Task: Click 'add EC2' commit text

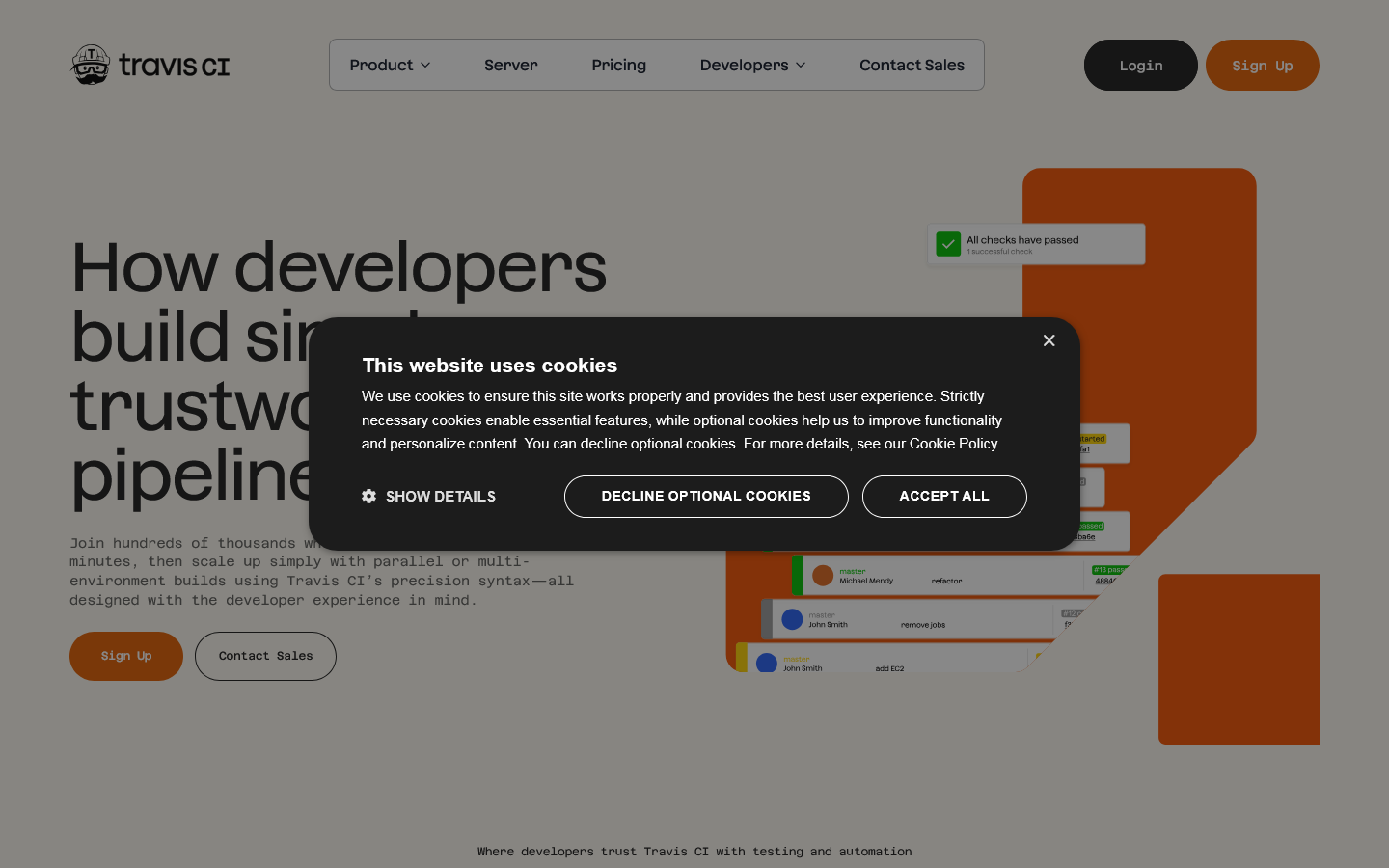Action: tap(889, 668)
